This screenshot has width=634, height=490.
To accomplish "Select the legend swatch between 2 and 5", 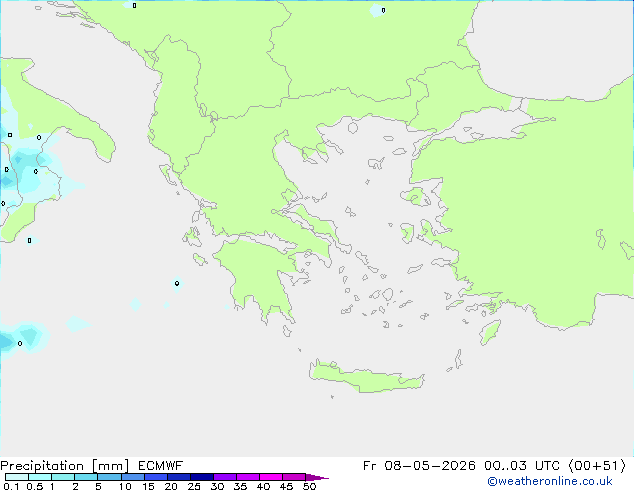I will (x=86, y=477).
